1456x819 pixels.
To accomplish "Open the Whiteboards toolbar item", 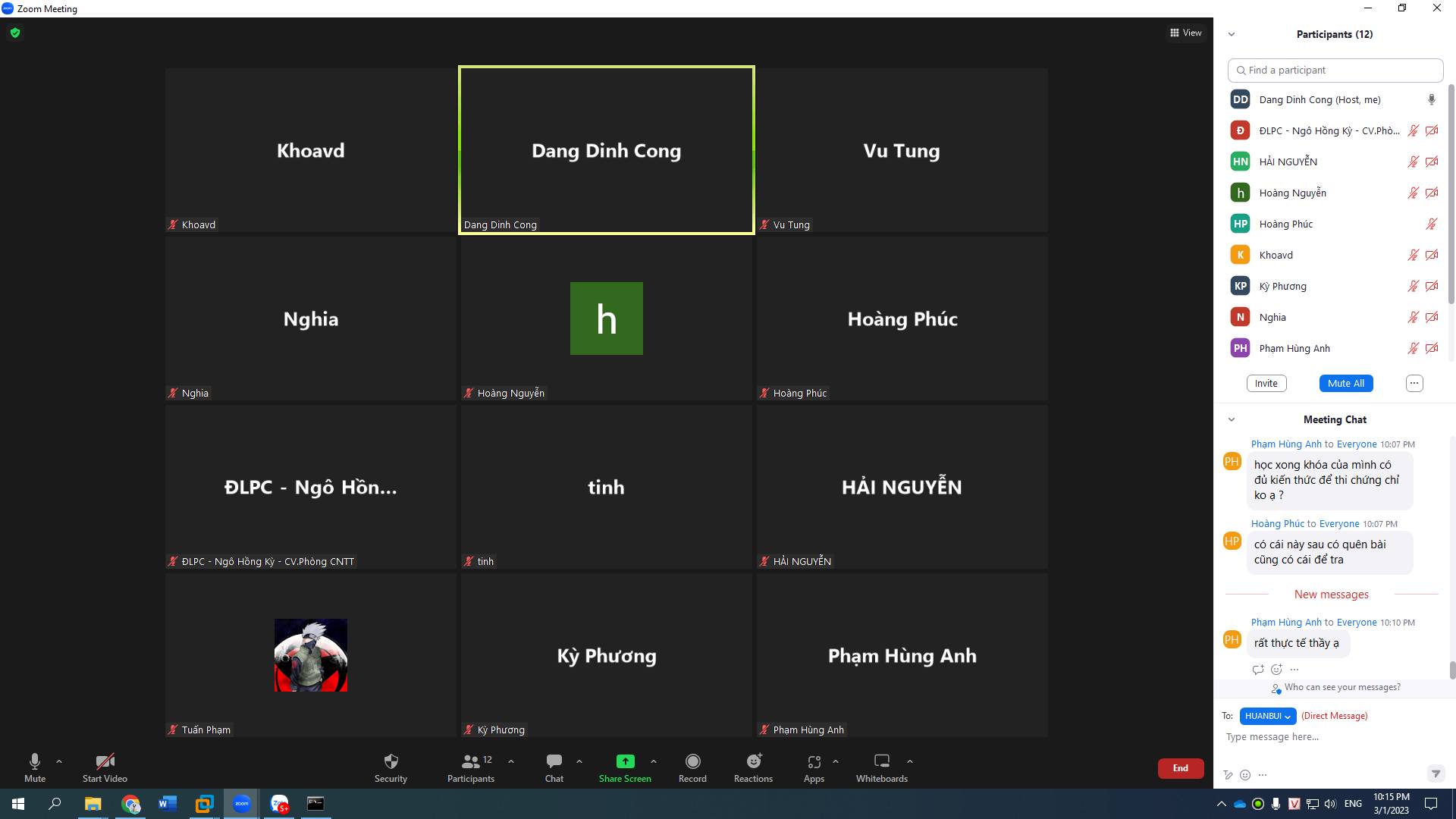I will click(882, 767).
